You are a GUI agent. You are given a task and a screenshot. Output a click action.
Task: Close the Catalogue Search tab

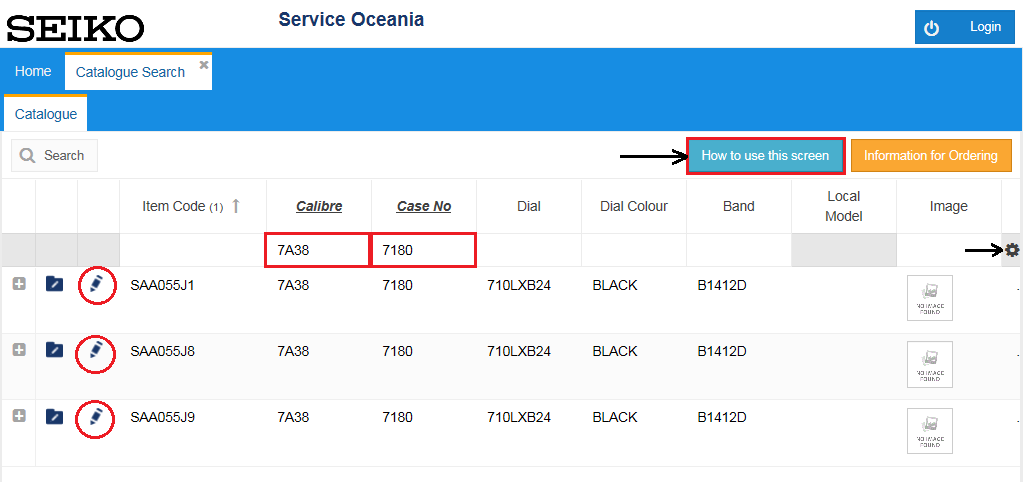click(204, 64)
